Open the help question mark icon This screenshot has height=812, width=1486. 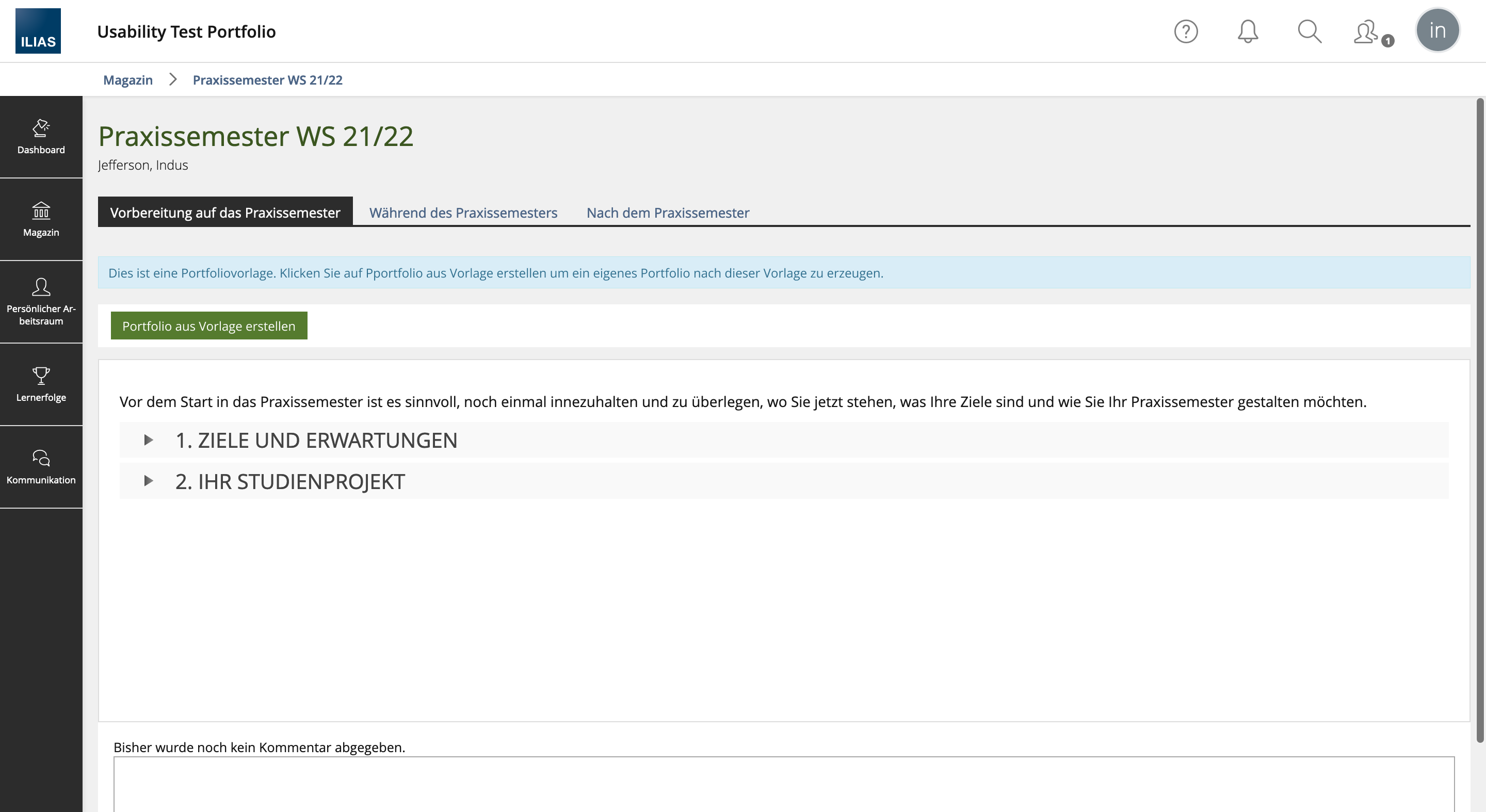[1186, 31]
